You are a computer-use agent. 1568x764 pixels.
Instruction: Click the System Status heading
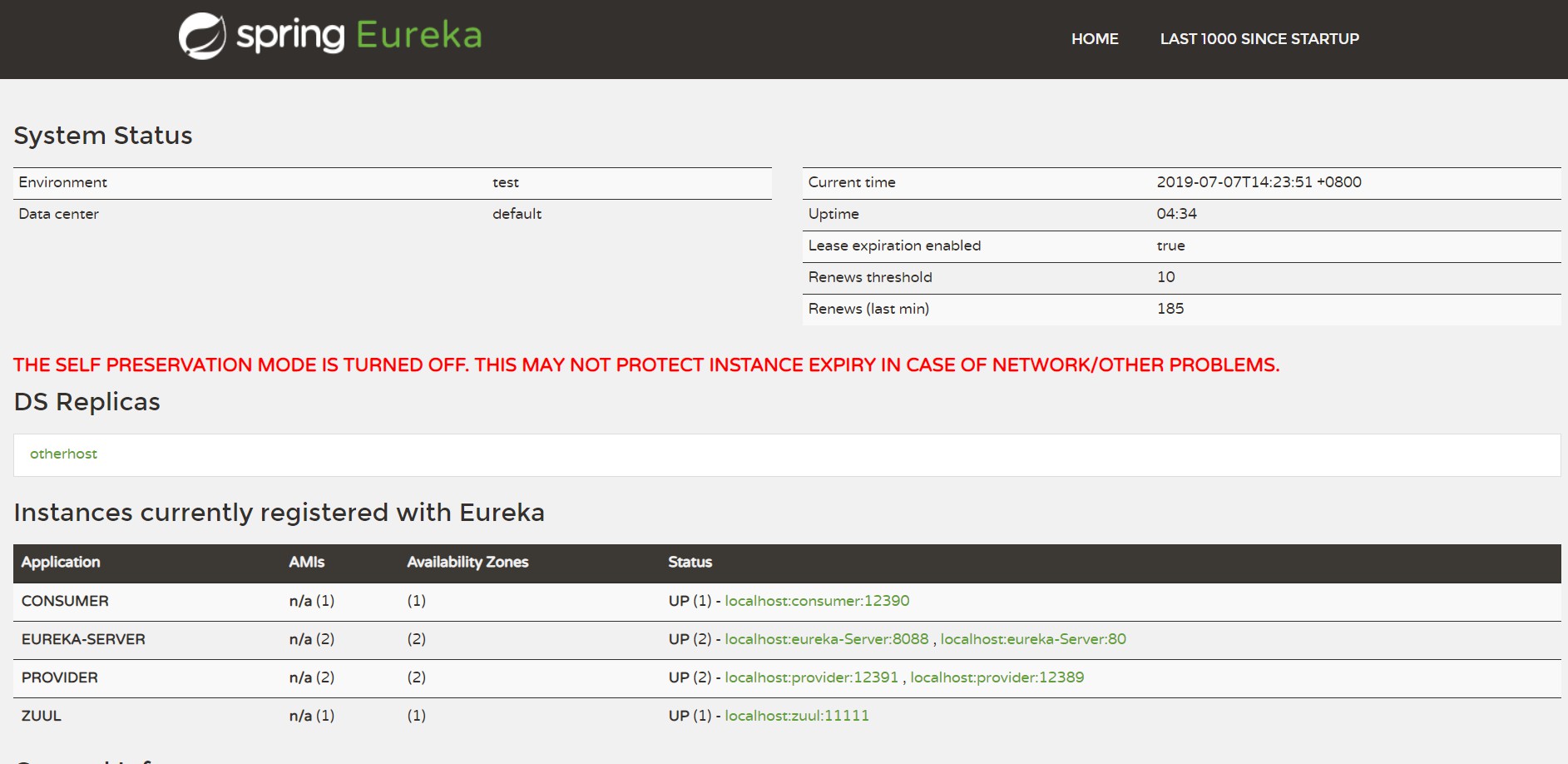point(103,136)
